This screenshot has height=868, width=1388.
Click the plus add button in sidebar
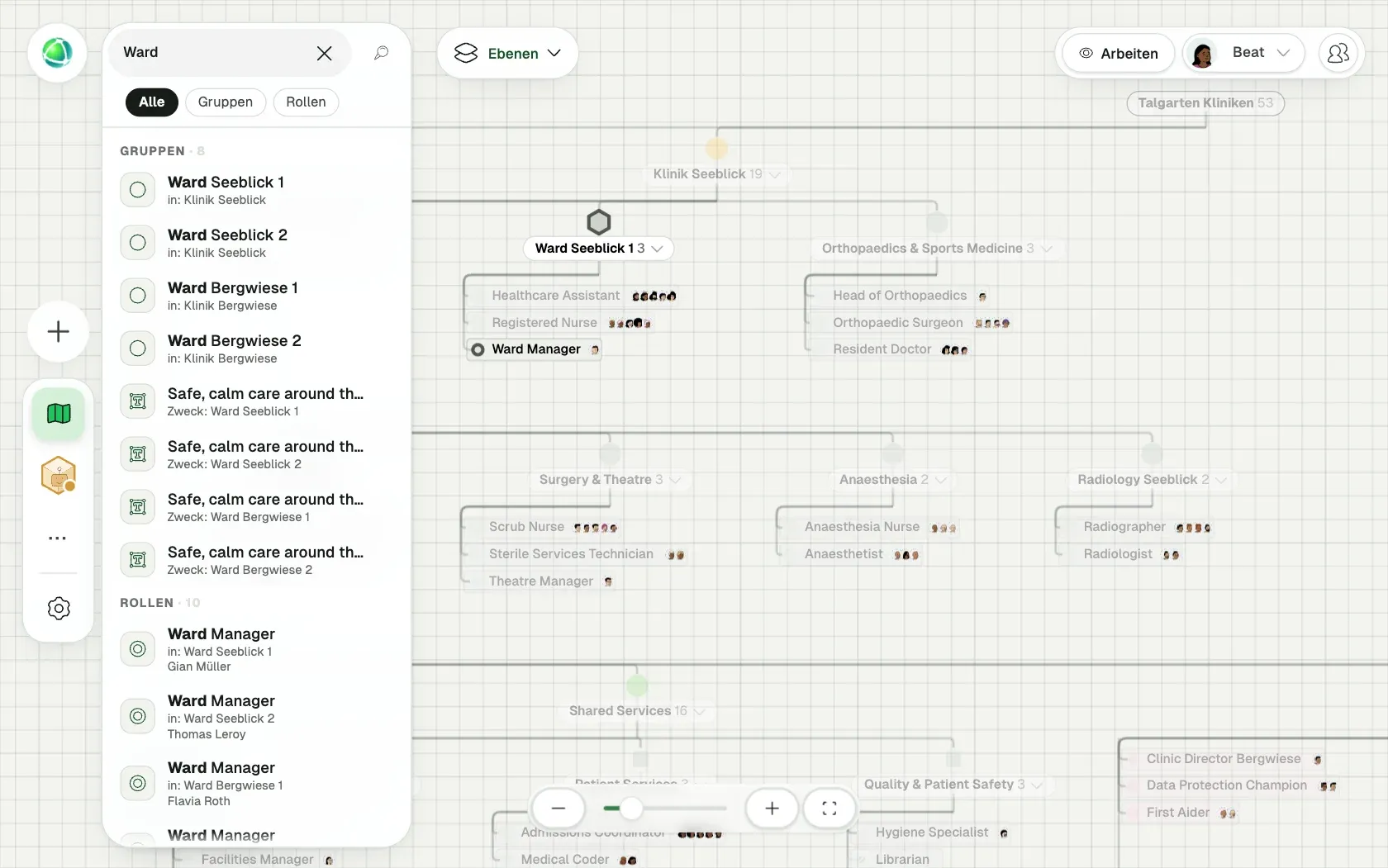(58, 332)
